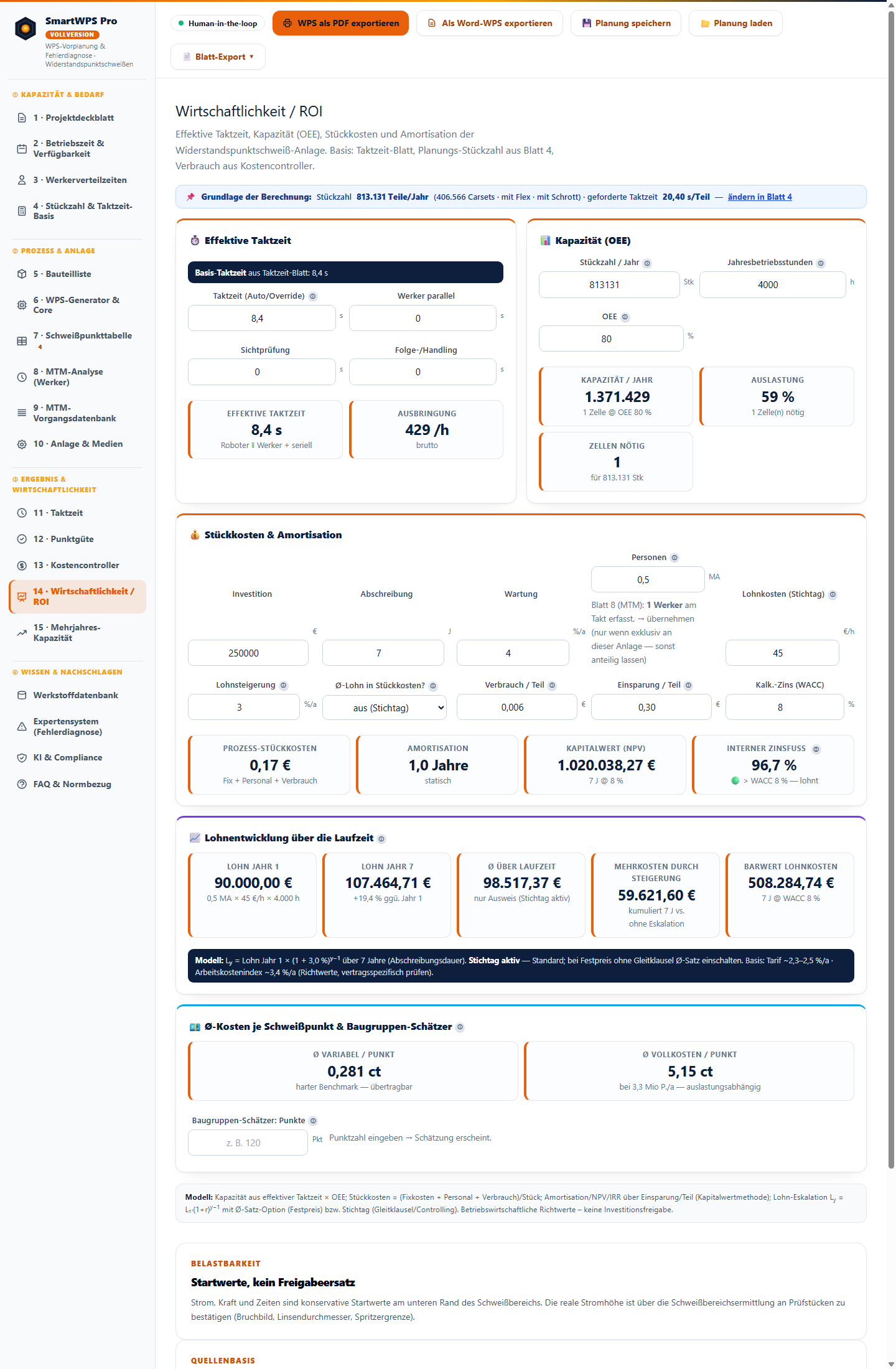Toggle the Human-in-the-loop status pill

click(x=218, y=24)
